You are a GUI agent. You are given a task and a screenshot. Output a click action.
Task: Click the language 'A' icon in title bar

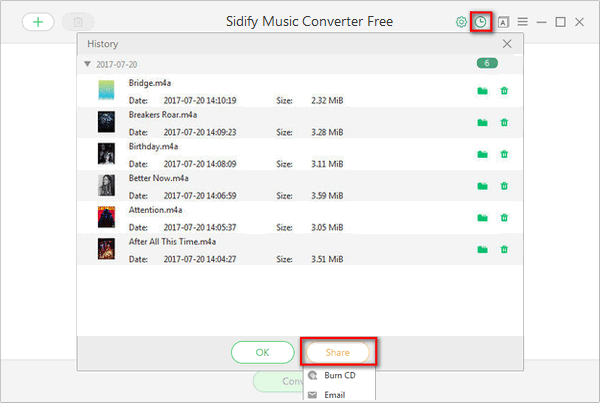[x=503, y=22]
